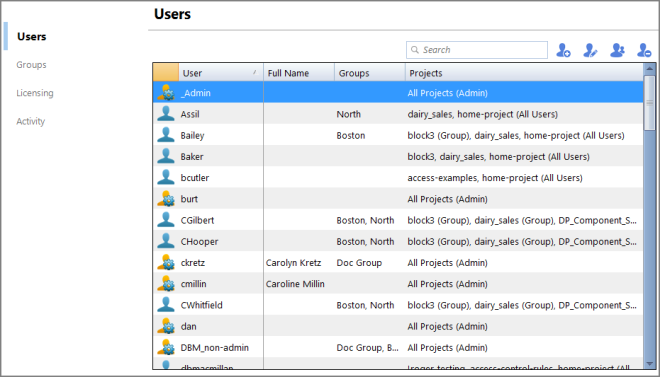
Task: Open the Groups section in sidebar
Action: [31, 65]
